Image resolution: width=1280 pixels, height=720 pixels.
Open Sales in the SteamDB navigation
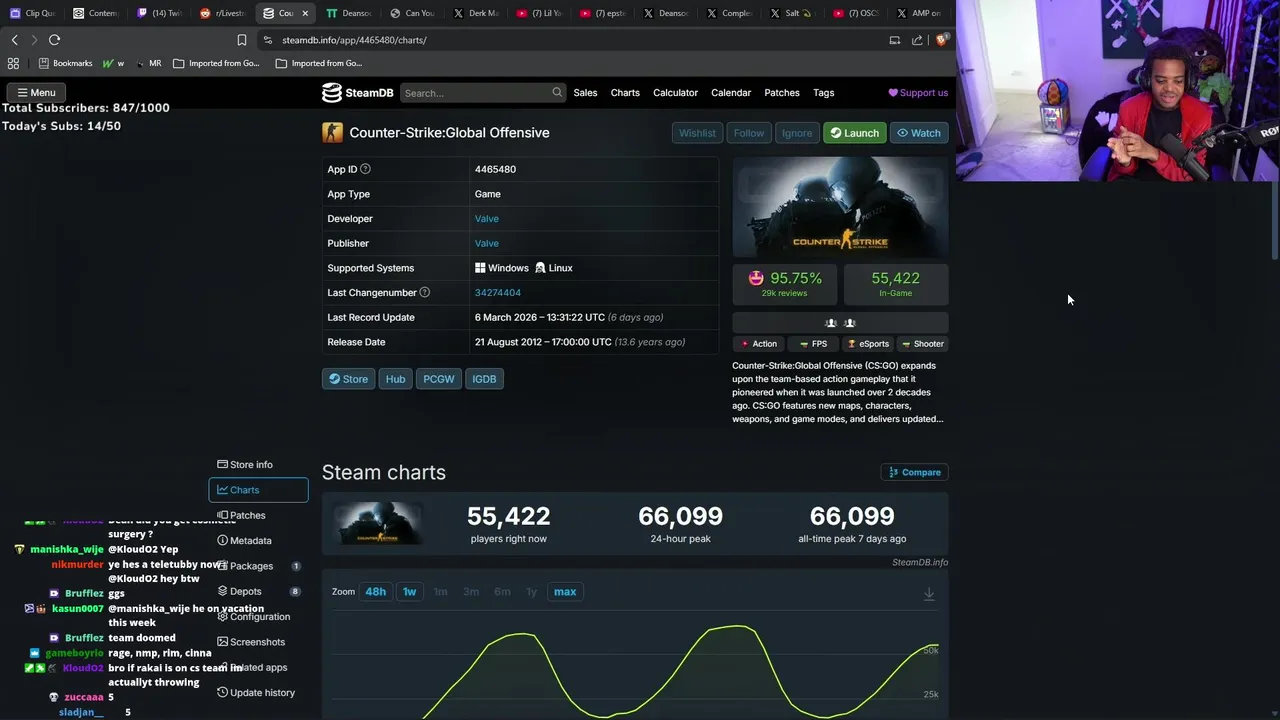click(x=585, y=93)
